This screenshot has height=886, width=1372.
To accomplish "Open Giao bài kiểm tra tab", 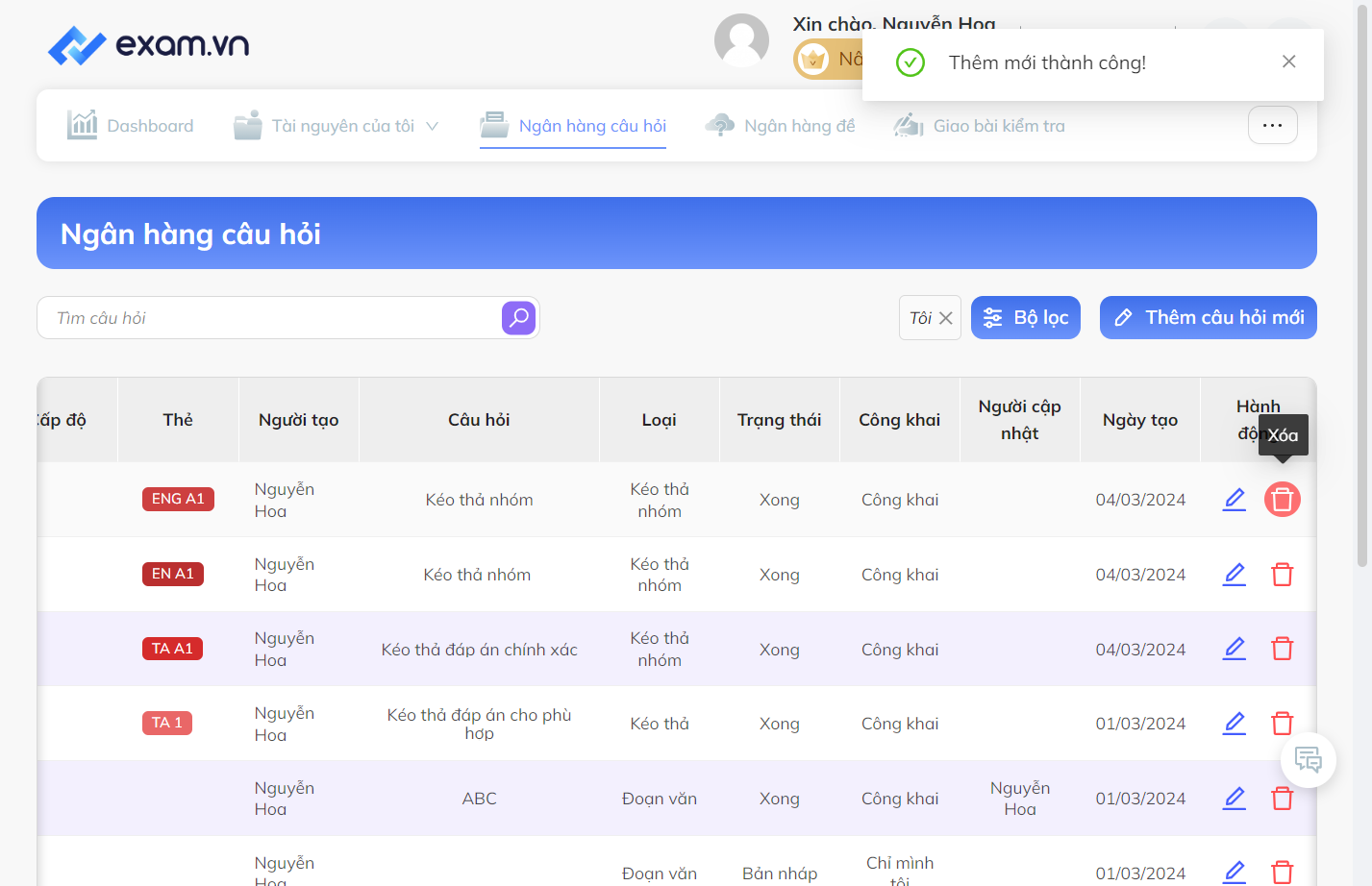I will (x=980, y=126).
